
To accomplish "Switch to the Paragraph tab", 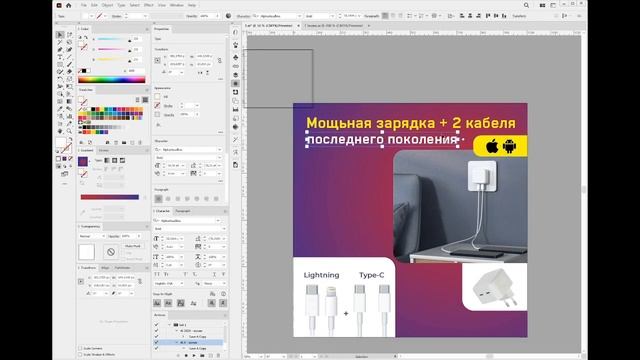I will pos(182,211).
